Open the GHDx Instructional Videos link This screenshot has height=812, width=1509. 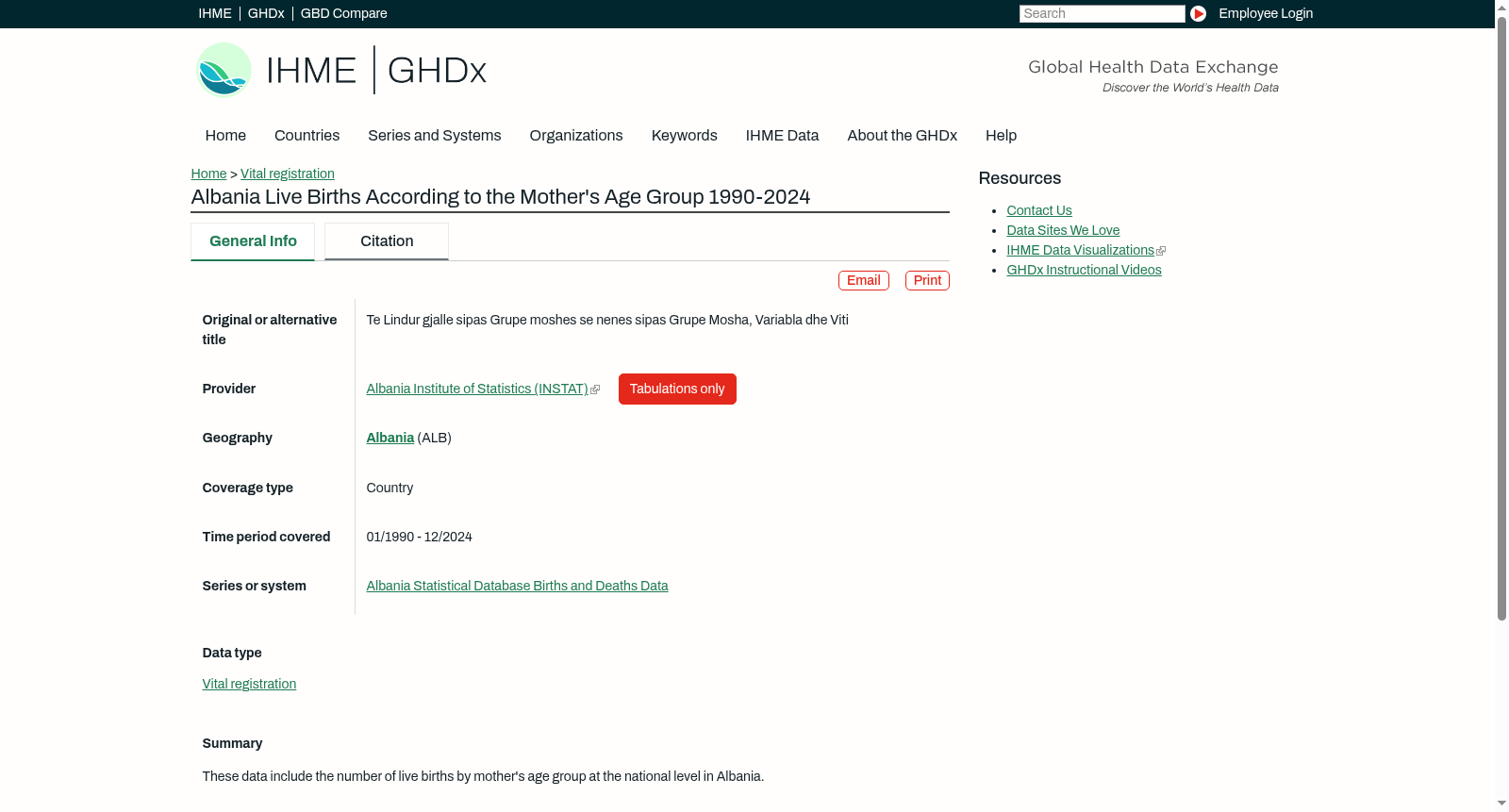1084,271
